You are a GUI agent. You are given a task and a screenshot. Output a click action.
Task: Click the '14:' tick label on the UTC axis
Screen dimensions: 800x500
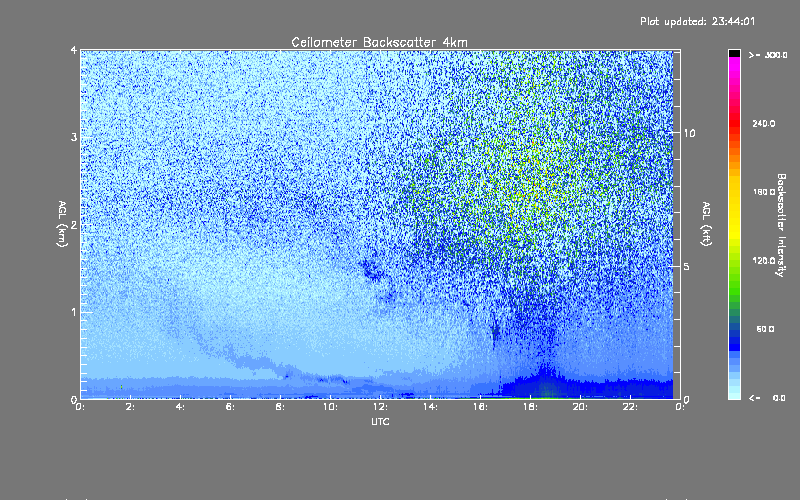coord(430,407)
